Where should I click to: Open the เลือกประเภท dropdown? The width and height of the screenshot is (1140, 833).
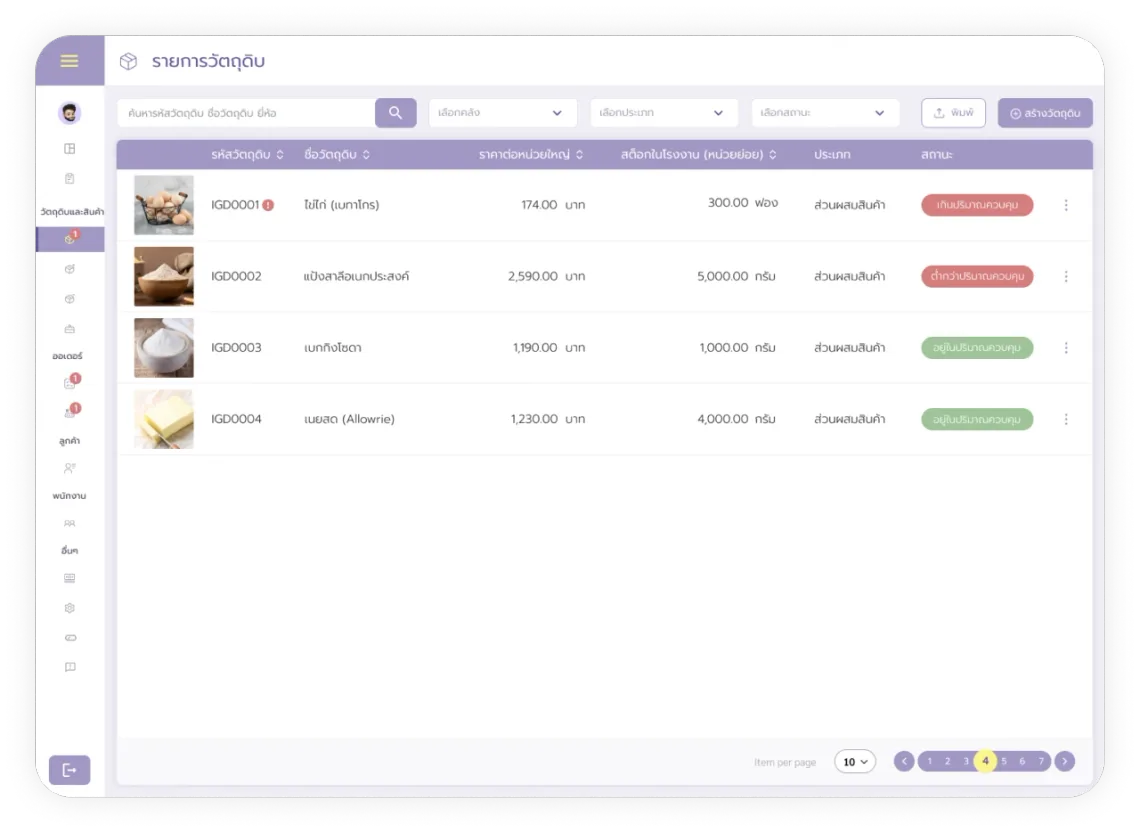[x=664, y=113]
